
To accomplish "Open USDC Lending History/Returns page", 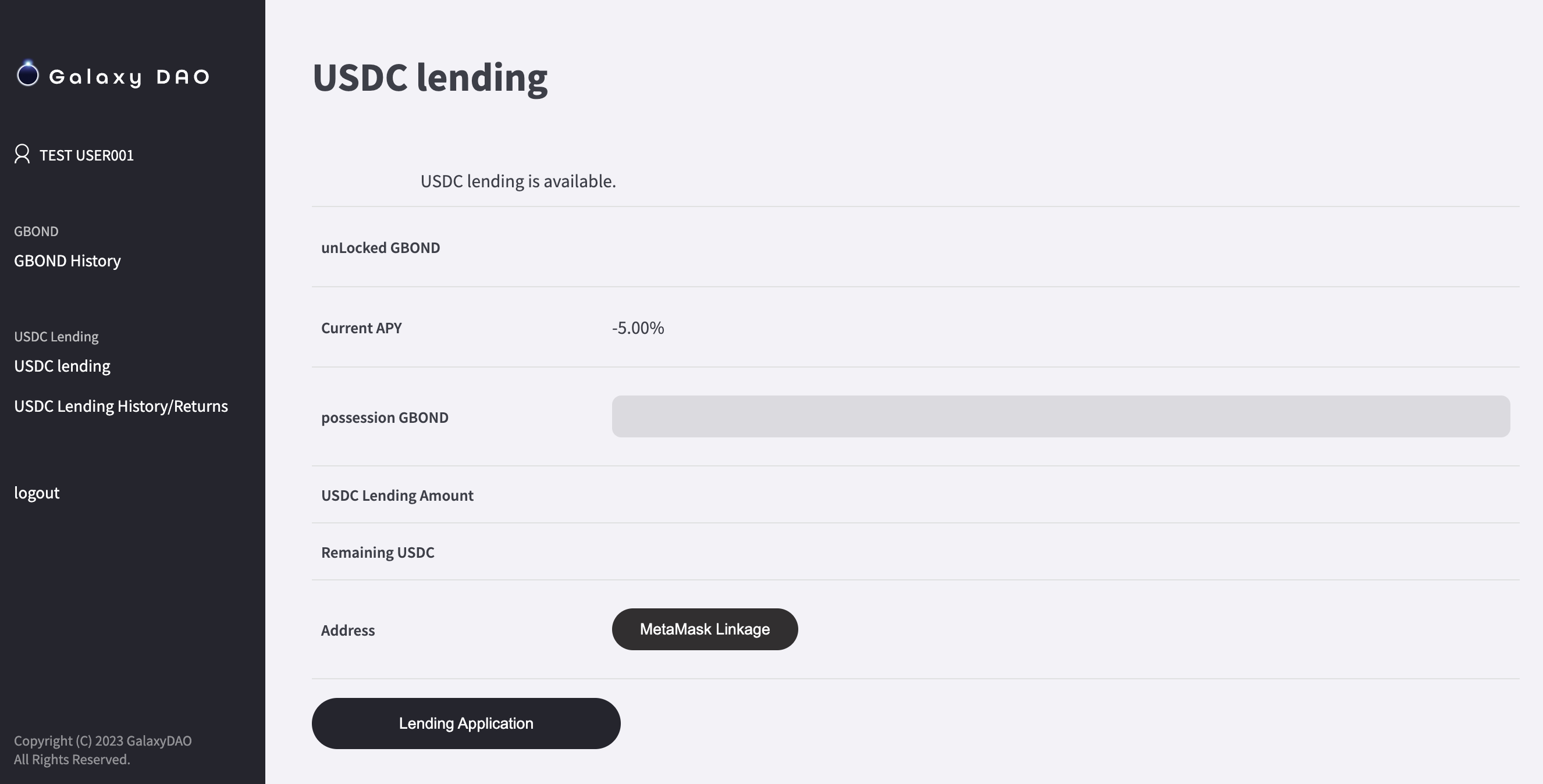I will click(x=121, y=406).
